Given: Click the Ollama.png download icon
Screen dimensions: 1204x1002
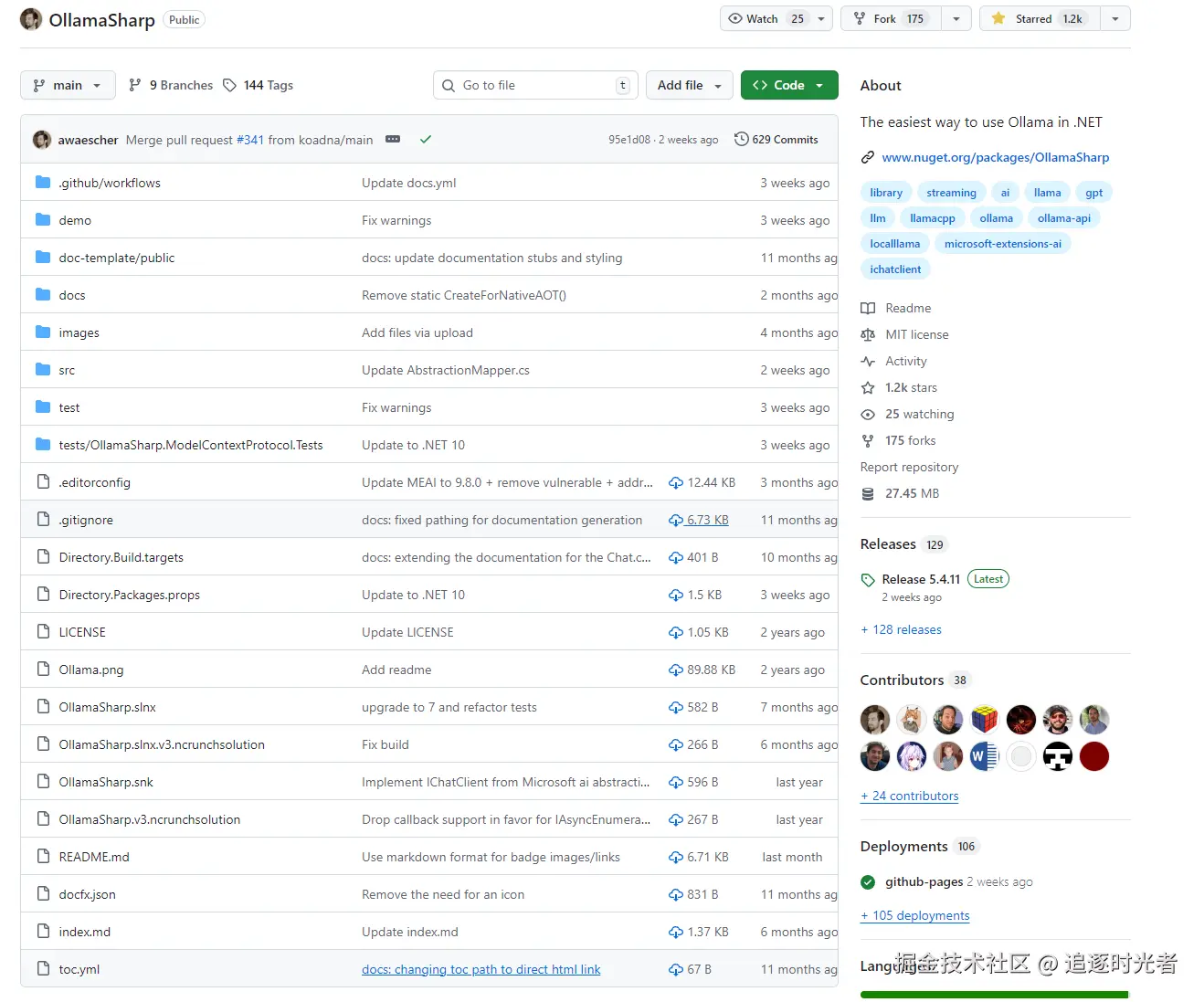Looking at the screenshot, I should pos(676,670).
